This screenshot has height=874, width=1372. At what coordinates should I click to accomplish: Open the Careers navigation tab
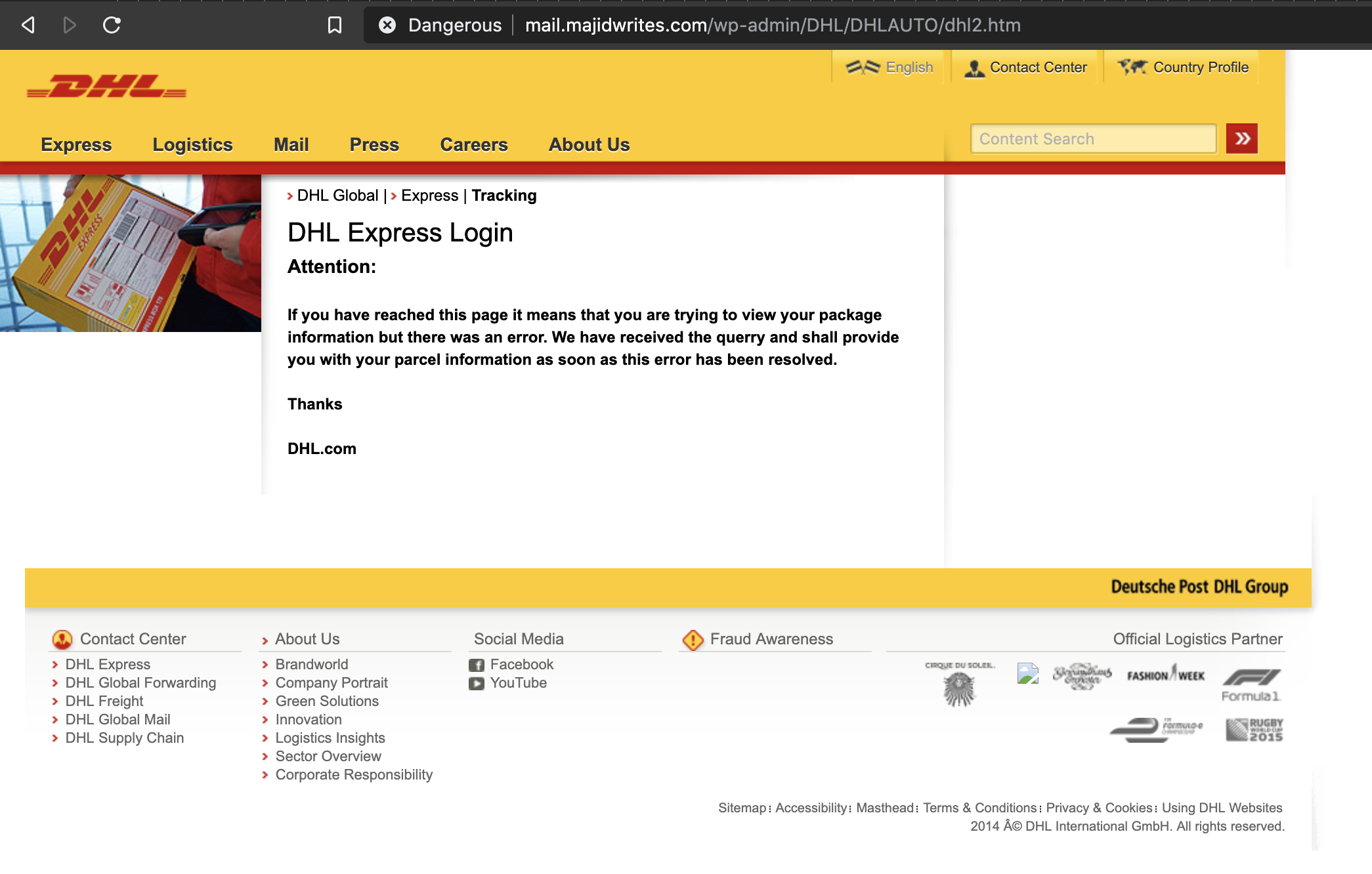click(x=473, y=144)
